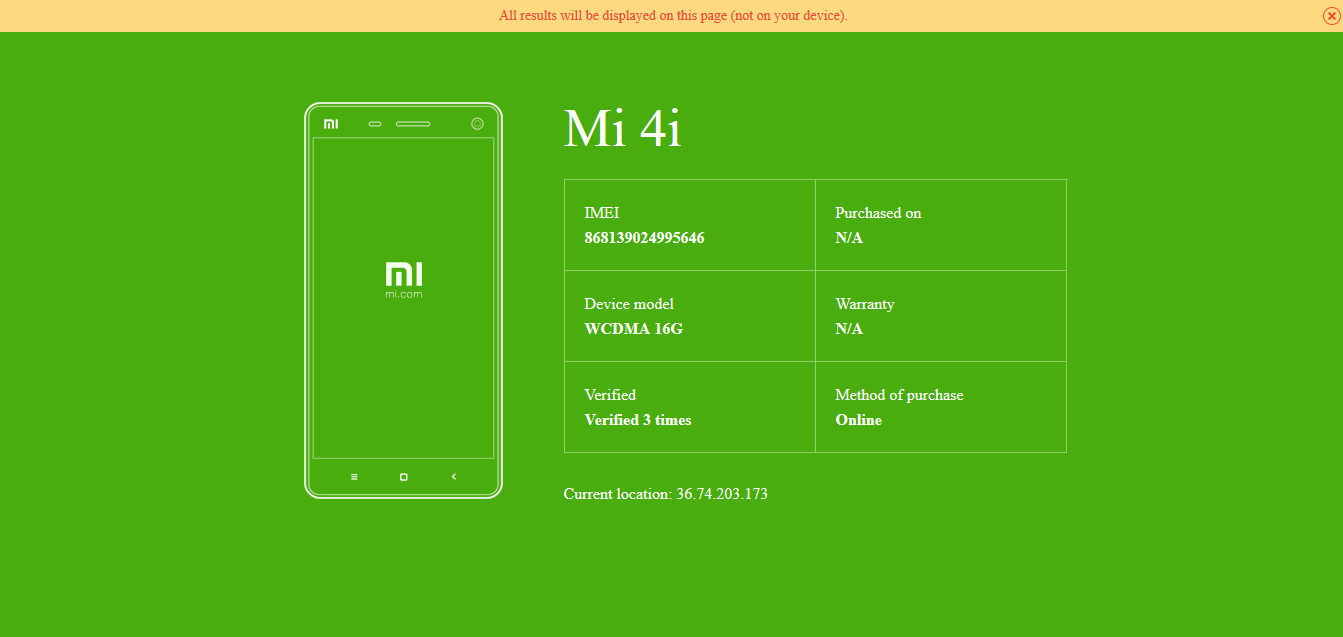The width and height of the screenshot is (1343, 637).
Task: Click the Online purchase method value
Action: pos(859,420)
